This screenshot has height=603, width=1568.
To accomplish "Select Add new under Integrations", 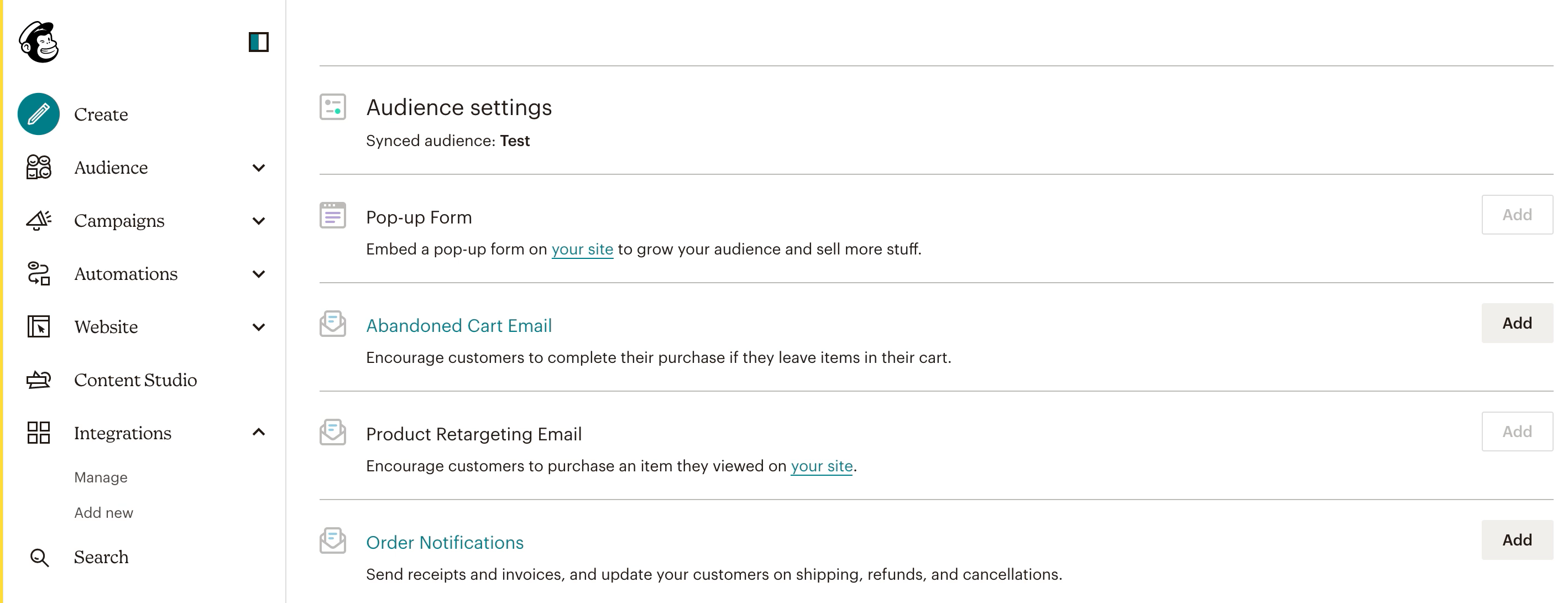I will (103, 513).
